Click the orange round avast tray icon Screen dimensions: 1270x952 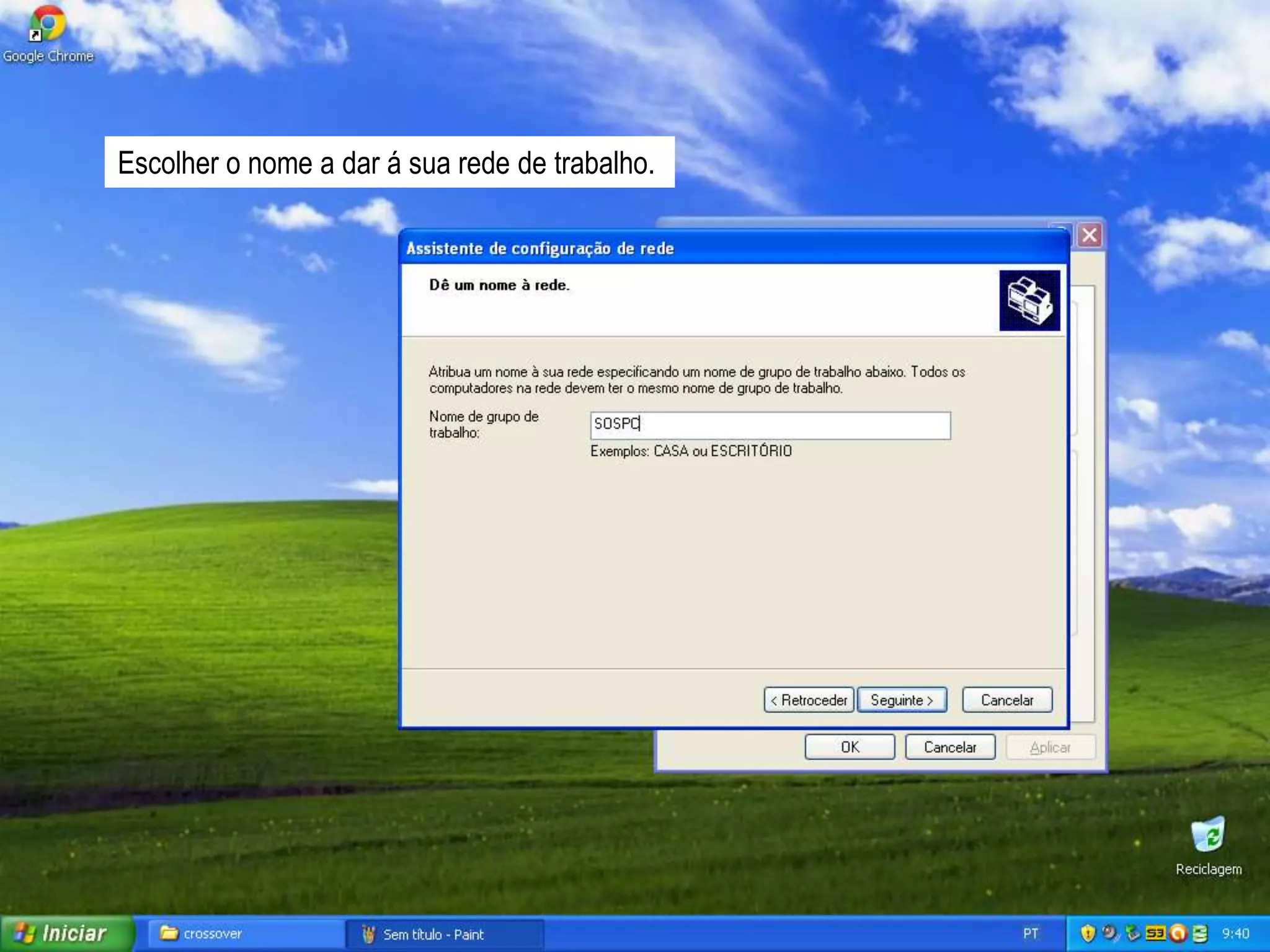pos(1178,933)
